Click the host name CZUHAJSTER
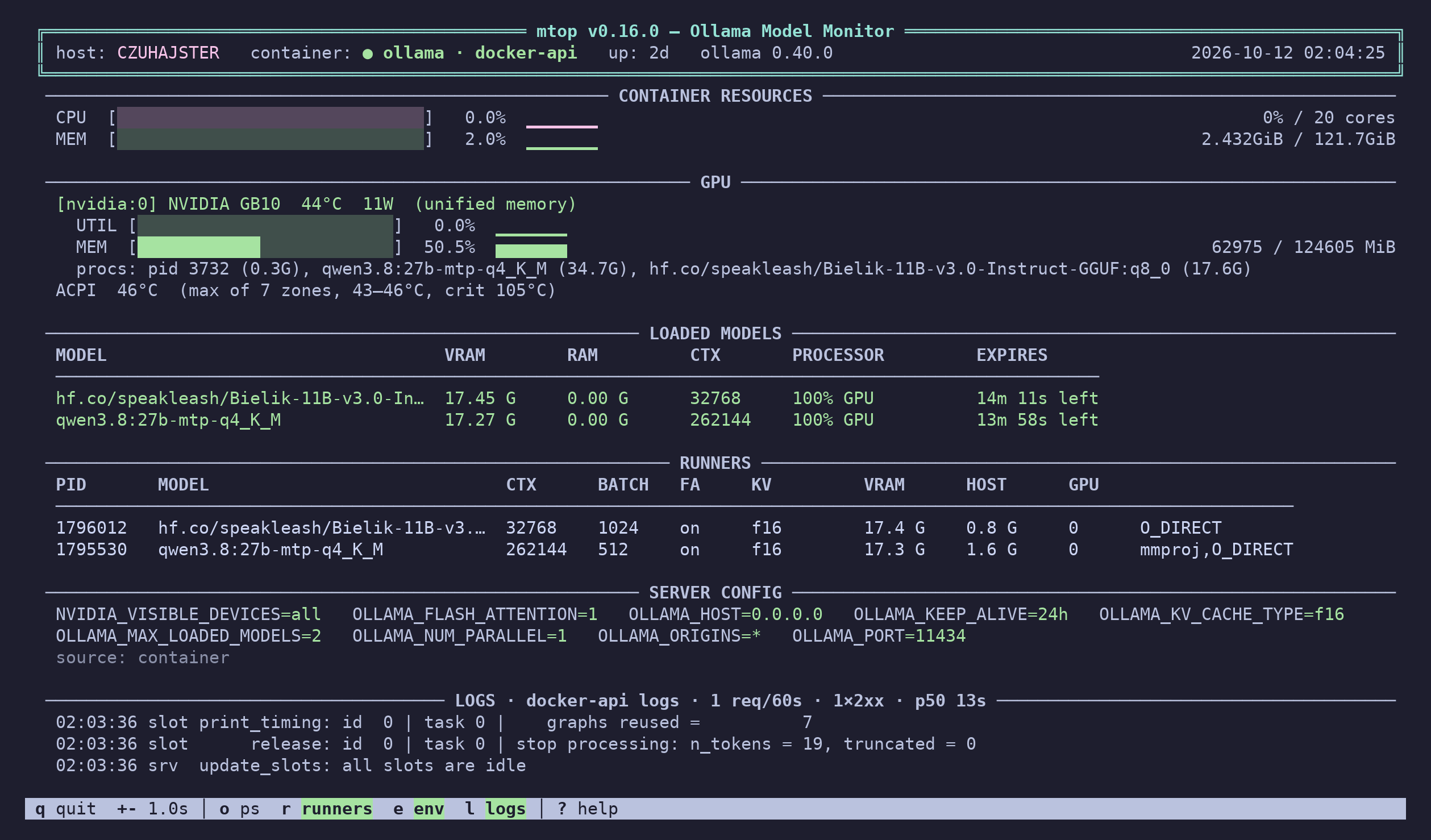Viewport: 1431px width, 840px height. pos(168,53)
